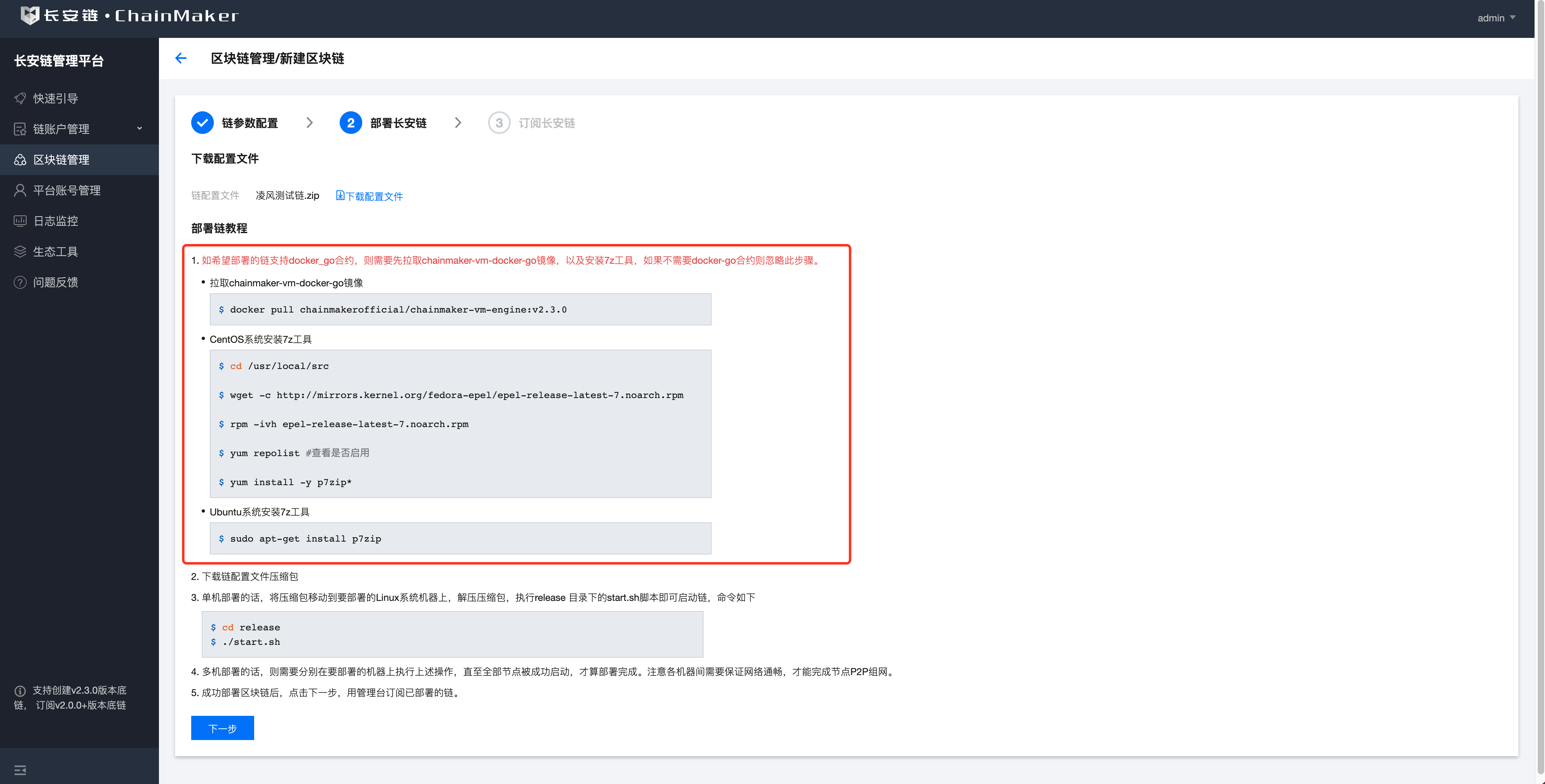This screenshot has width=1545, height=784.
Task: Click the rocket icon beside 快速引导
Action: point(20,98)
